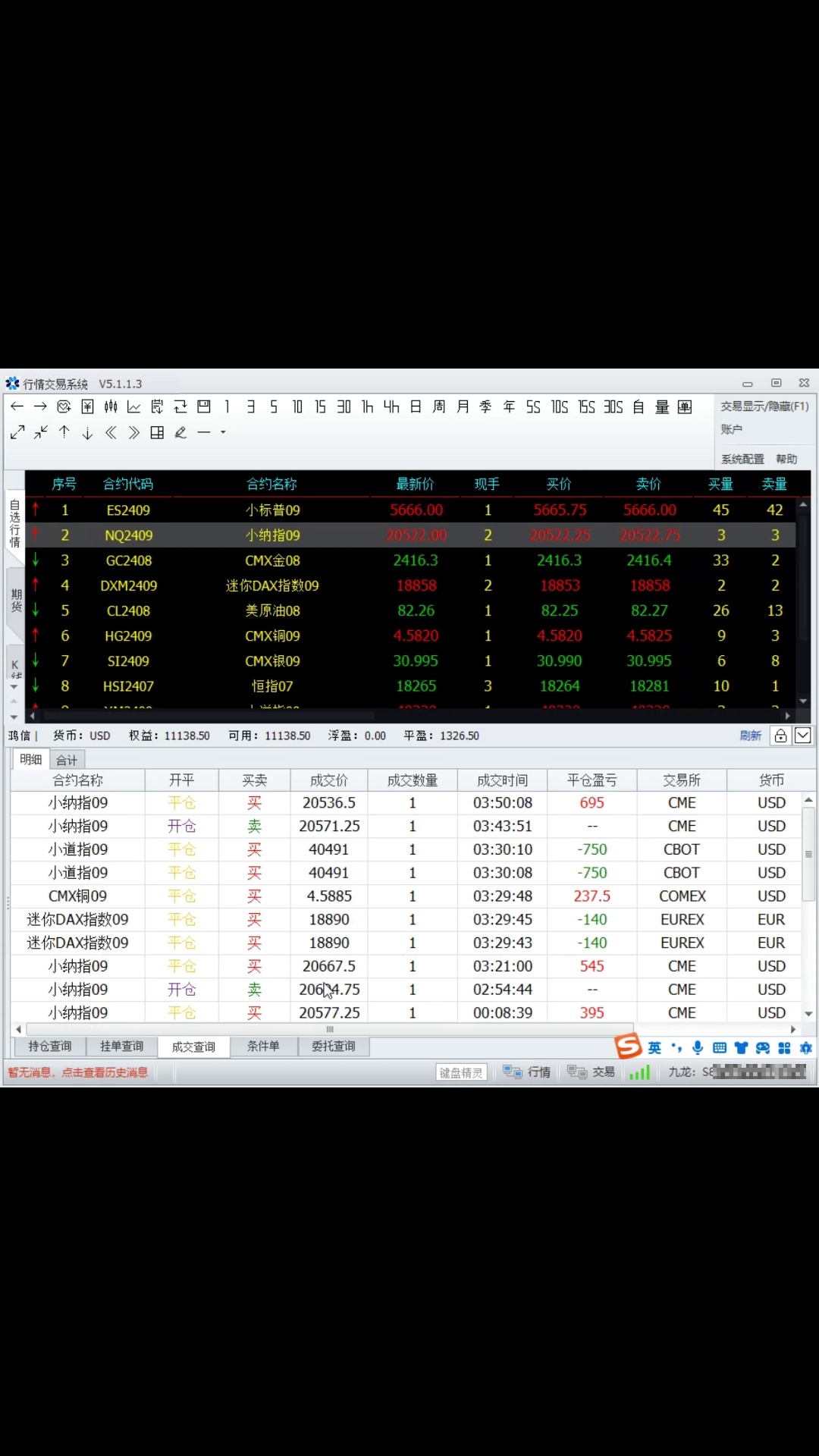819x1456 pixels.
Task: Toggle 交易显示/隐藏(F1) trade panel
Action: point(764,406)
